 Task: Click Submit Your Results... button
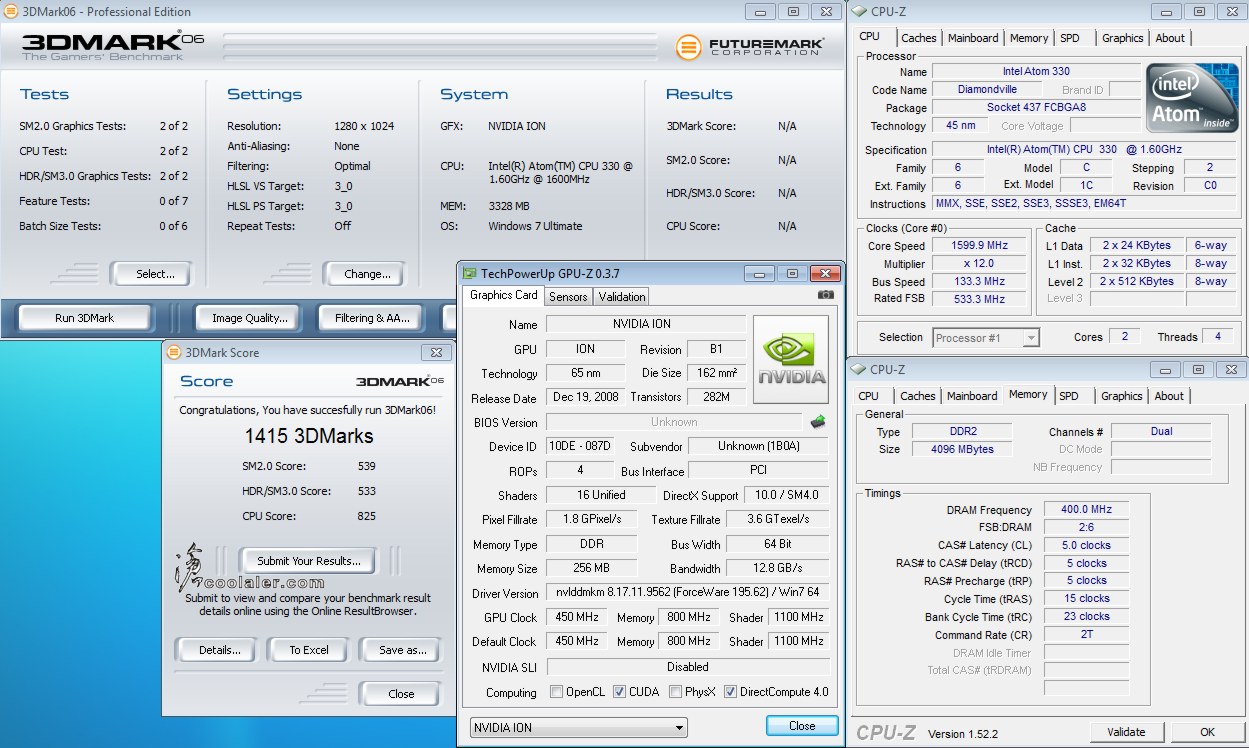[309, 561]
